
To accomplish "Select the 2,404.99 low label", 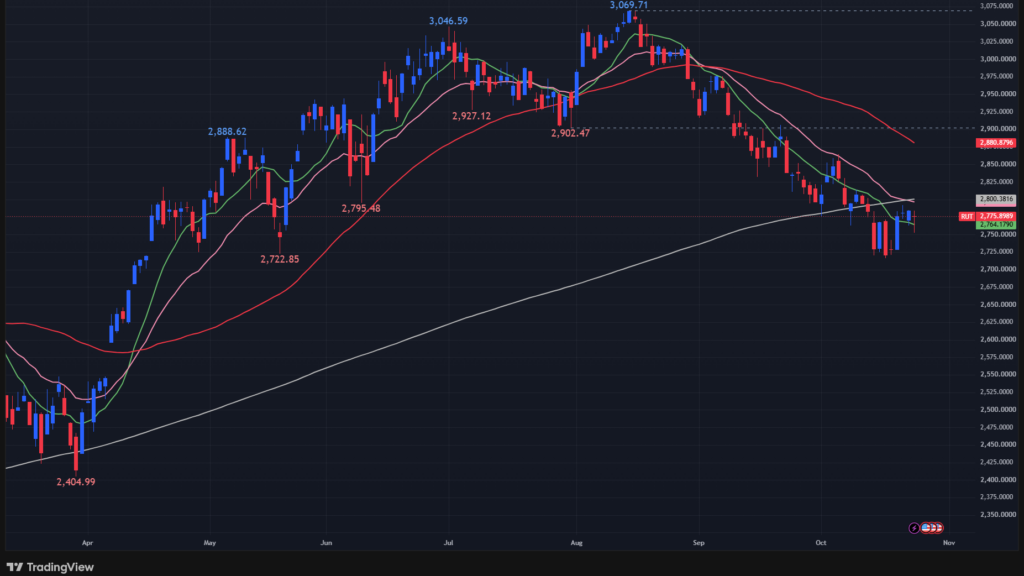I will coord(76,482).
